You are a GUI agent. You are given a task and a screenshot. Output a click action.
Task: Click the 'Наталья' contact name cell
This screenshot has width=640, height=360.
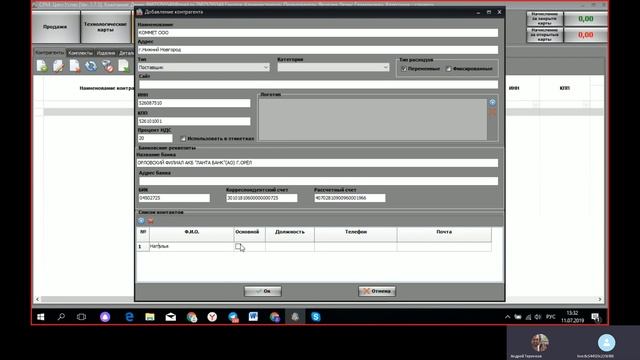[191, 247]
